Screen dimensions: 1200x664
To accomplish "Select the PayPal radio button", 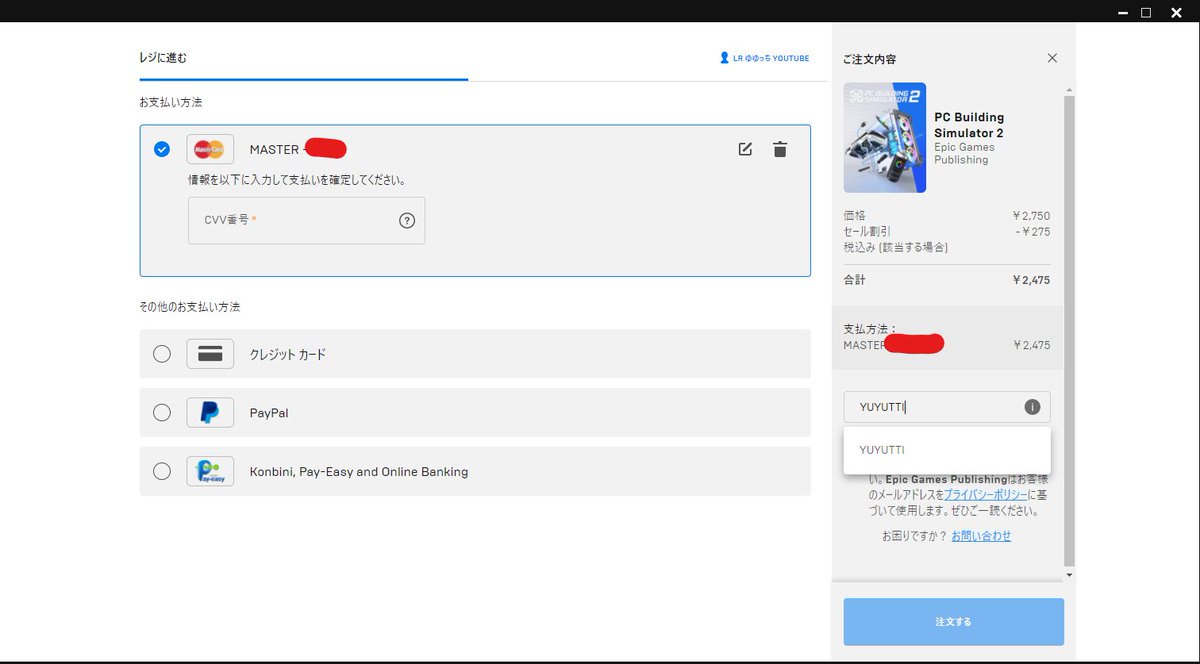I will (x=162, y=412).
